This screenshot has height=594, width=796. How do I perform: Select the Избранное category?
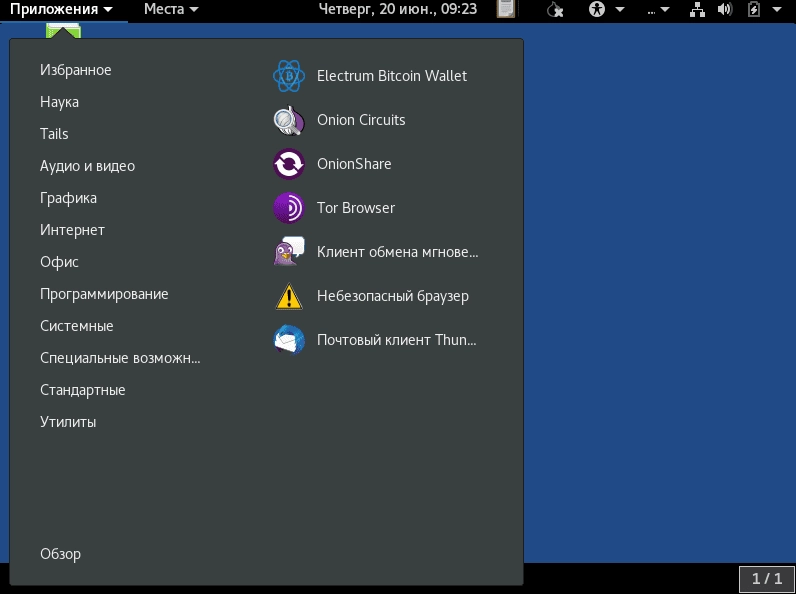pos(76,70)
